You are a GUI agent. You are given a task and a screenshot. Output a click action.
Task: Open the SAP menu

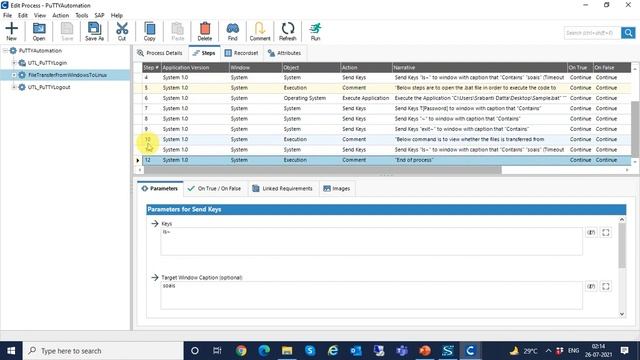coord(99,15)
